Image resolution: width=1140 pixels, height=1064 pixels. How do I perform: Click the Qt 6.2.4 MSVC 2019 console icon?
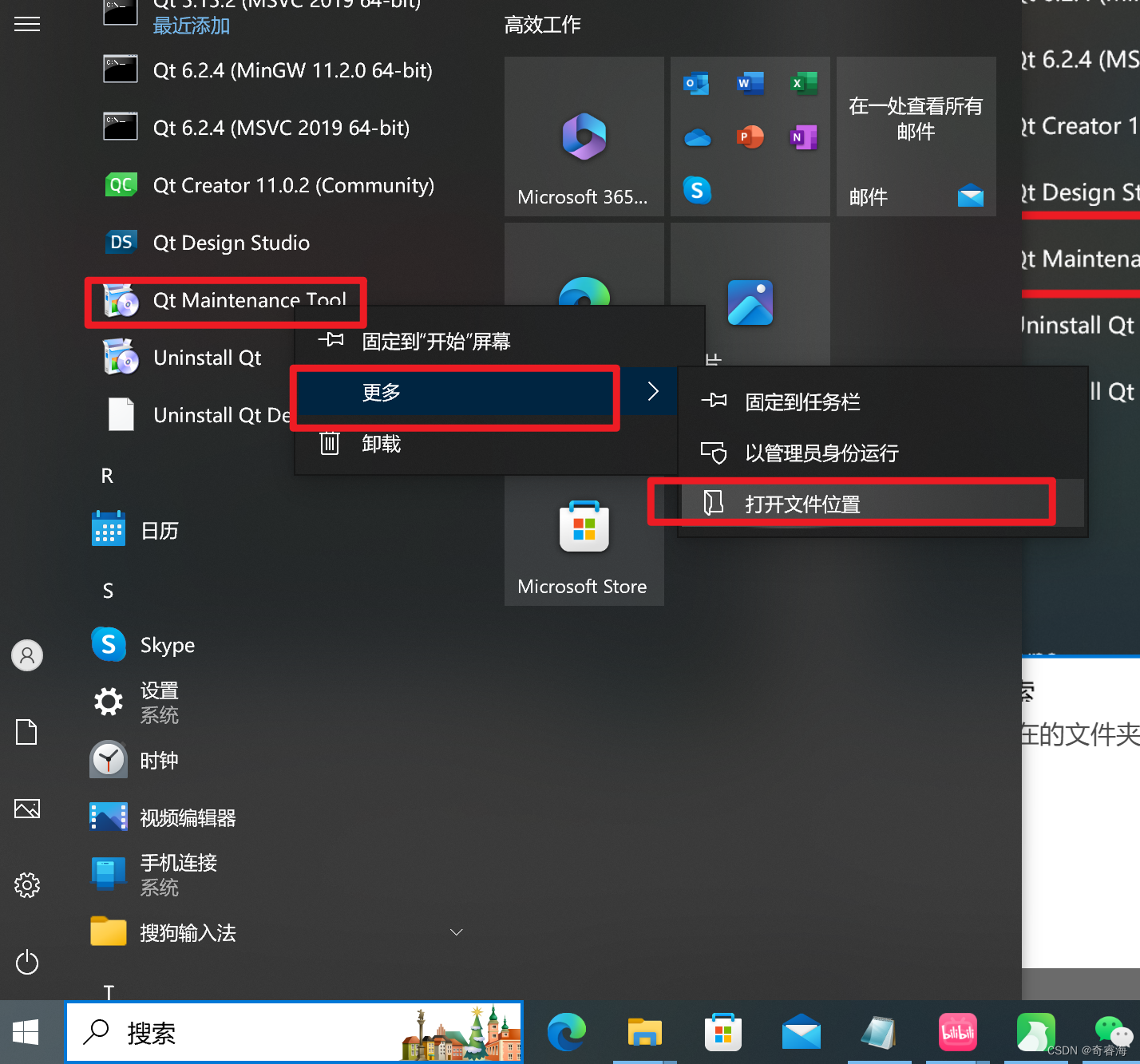point(121,127)
